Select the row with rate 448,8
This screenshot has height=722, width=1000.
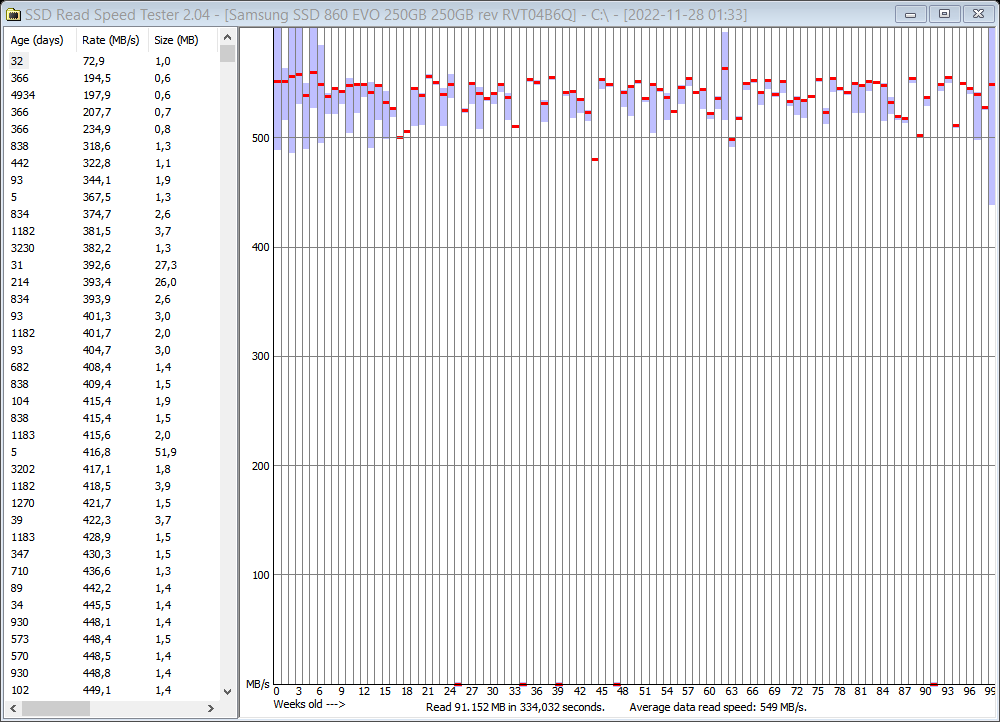click(x=112, y=674)
